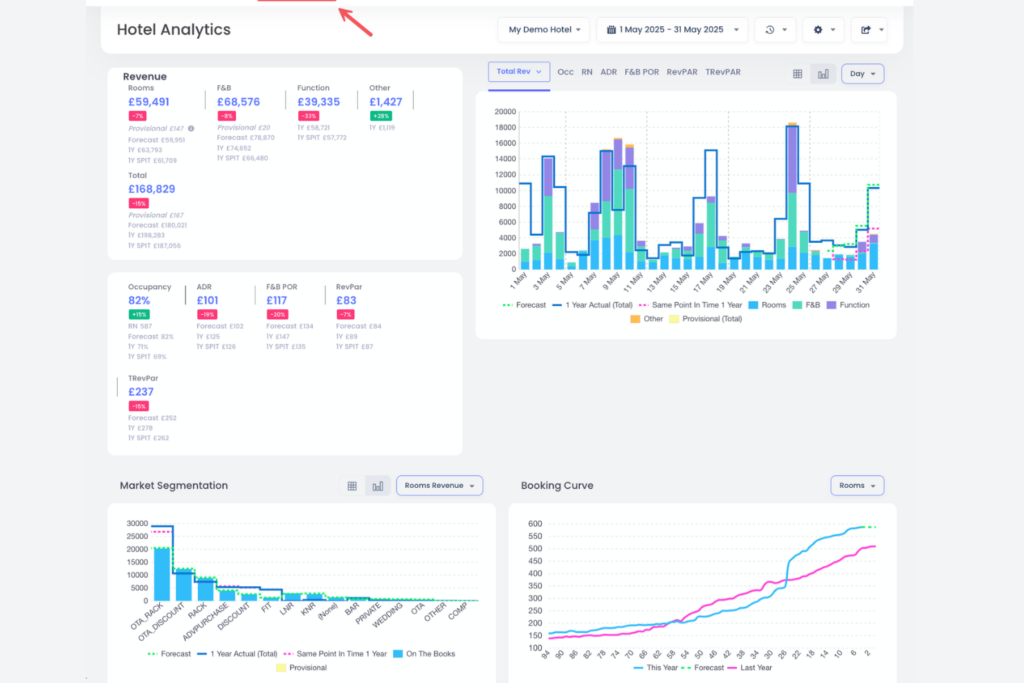Open the Booking Curve Rooms dropdown
Screen dimensions: 1024x683
[857, 486]
